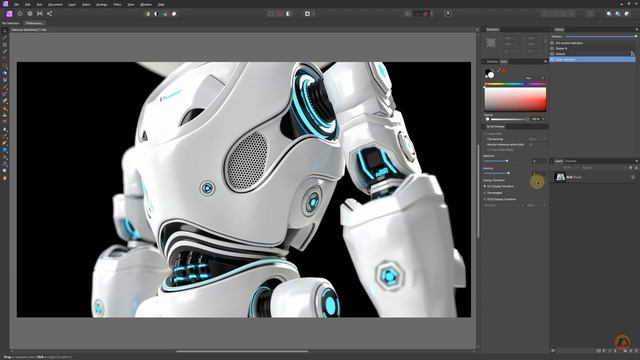
Task: Switch to the Photo Persona icon
Action: pyautogui.click(x=9, y=13)
